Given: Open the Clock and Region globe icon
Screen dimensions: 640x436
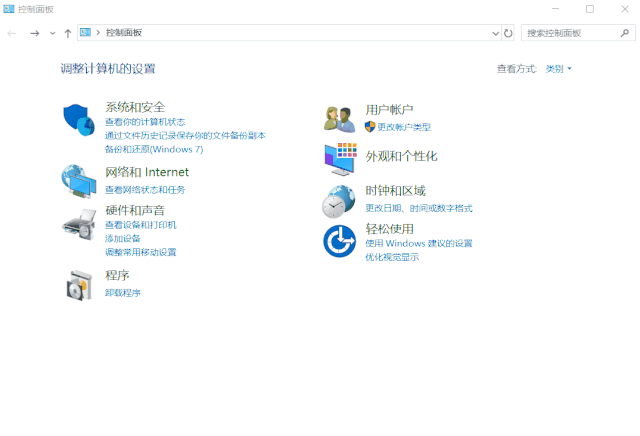Looking at the screenshot, I should point(339,201).
